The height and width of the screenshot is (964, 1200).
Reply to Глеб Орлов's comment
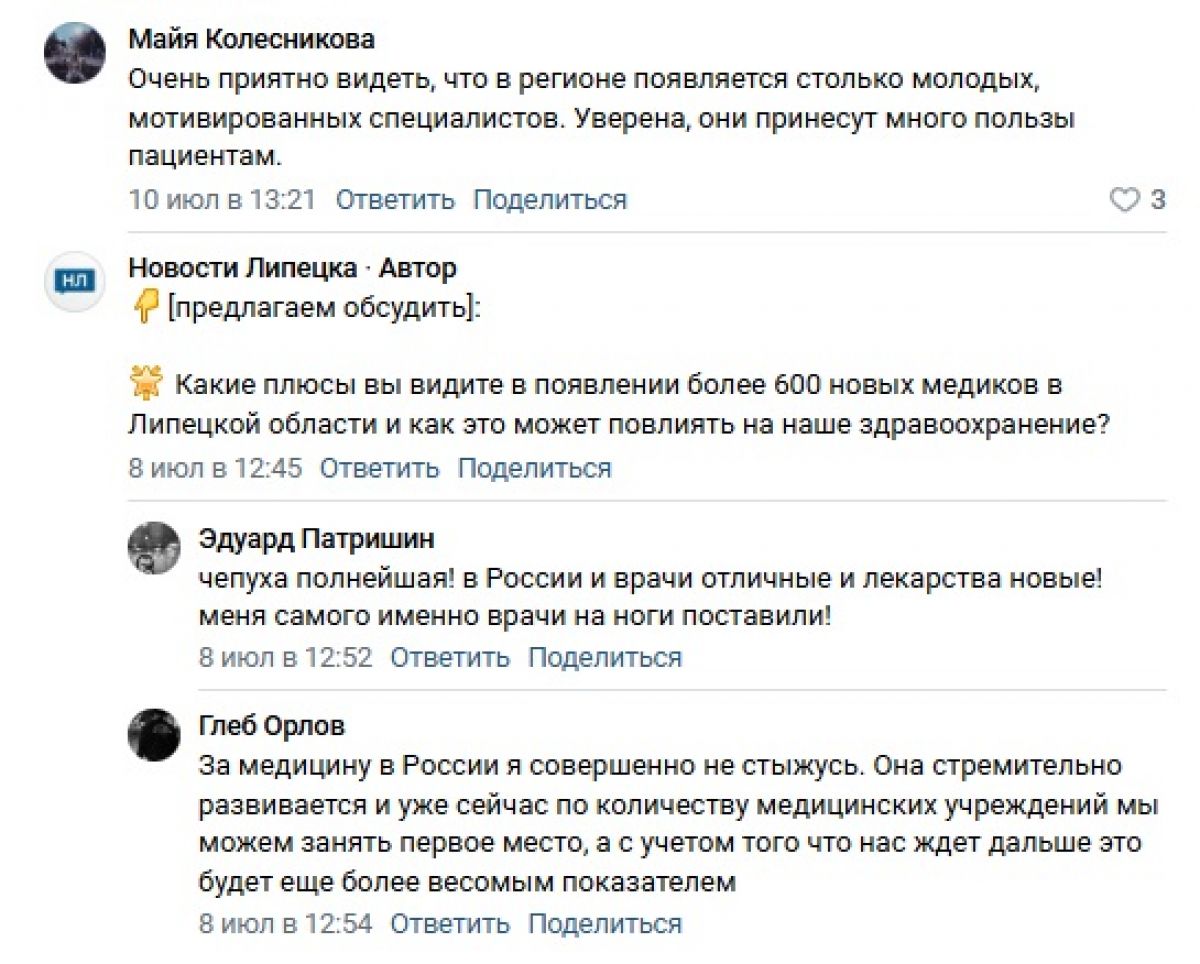pyautogui.click(x=450, y=923)
